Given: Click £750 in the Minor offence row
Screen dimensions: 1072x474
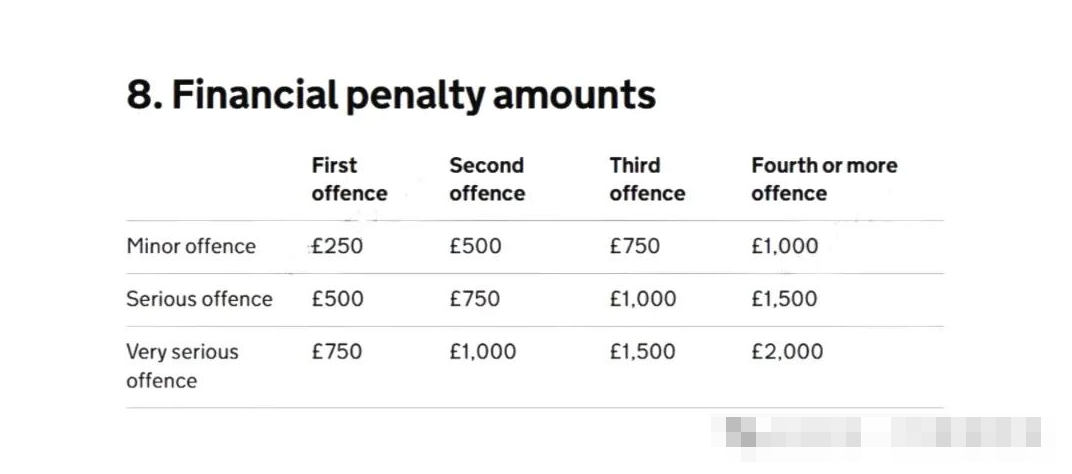Looking at the screenshot, I should (634, 246).
